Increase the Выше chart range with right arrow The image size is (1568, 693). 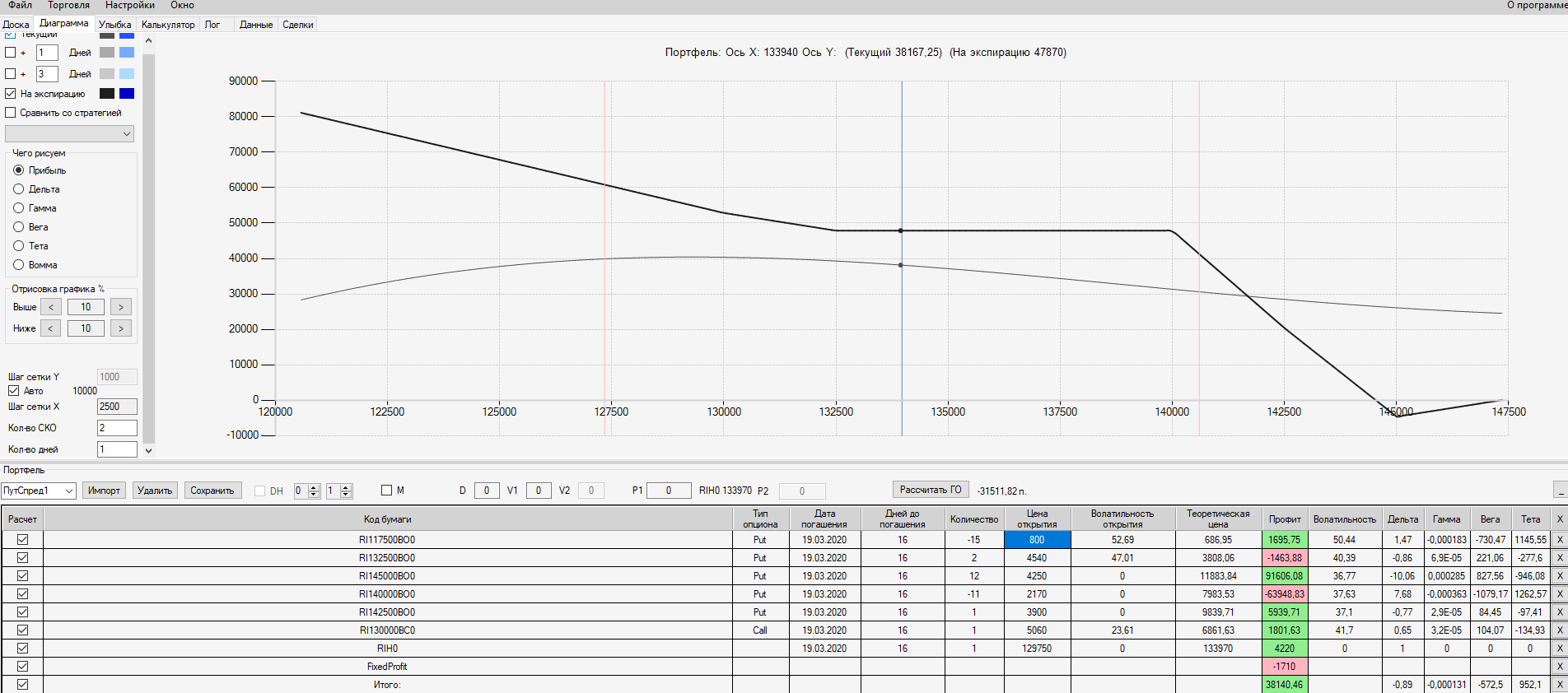(121, 307)
